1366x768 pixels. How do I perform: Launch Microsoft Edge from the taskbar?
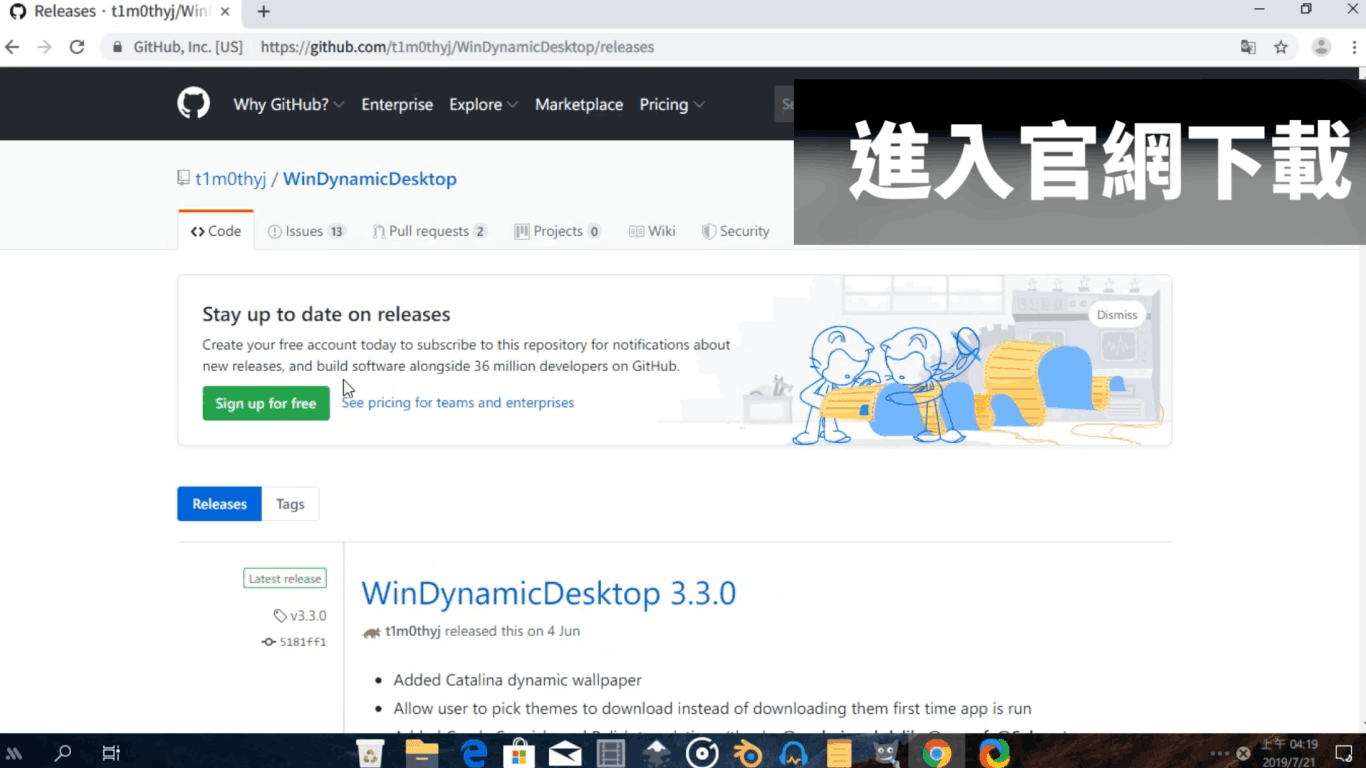coord(473,753)
